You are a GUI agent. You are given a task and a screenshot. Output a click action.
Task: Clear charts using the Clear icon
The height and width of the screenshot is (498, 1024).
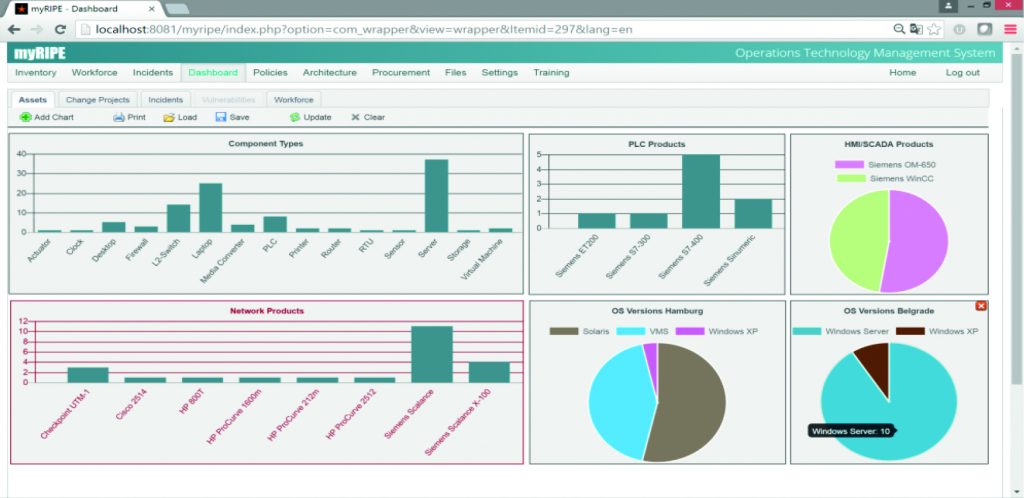tap(355, 117)
